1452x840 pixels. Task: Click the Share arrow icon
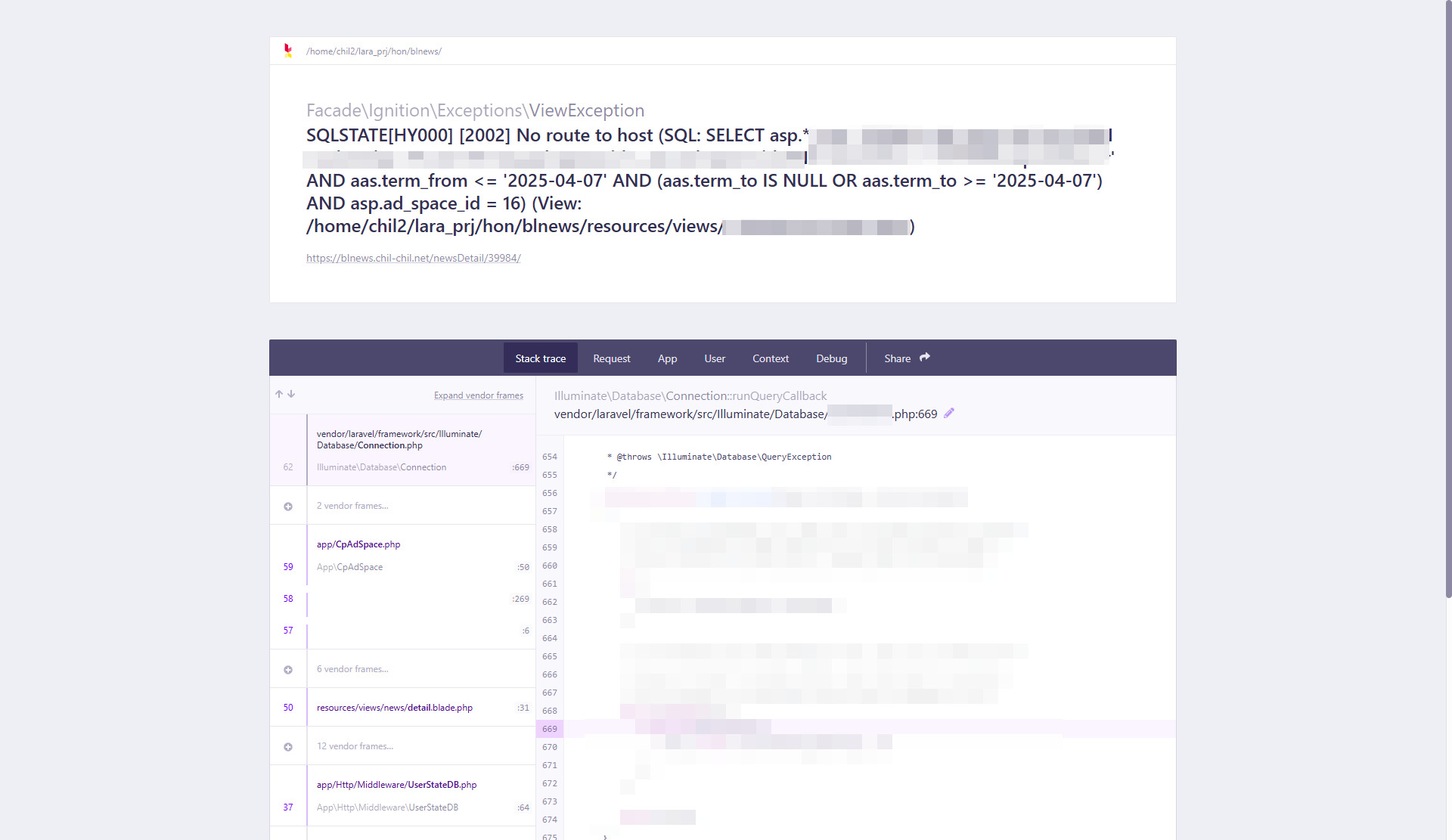pos(924,358)
